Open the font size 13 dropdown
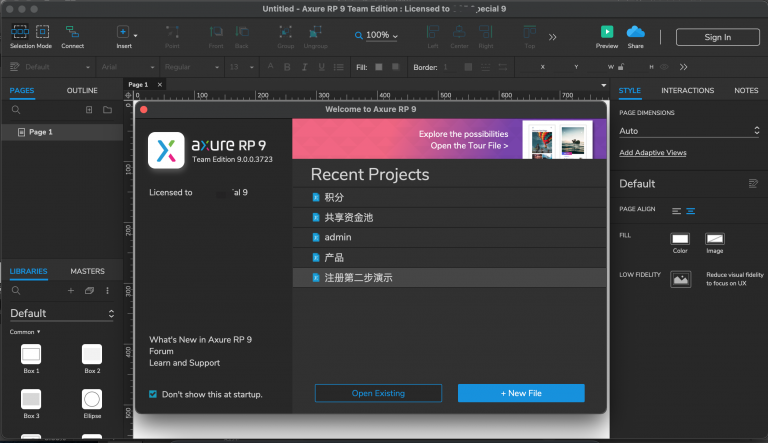 [x=241, y=67]
